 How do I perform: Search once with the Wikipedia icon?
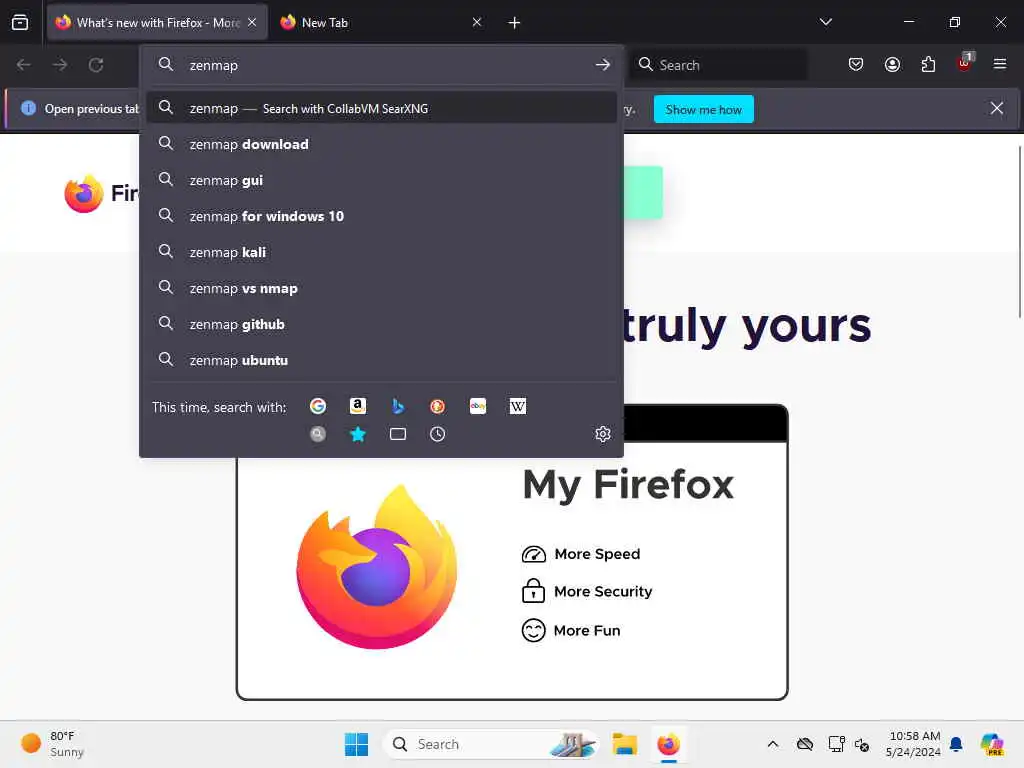click(x=518, y=406)
